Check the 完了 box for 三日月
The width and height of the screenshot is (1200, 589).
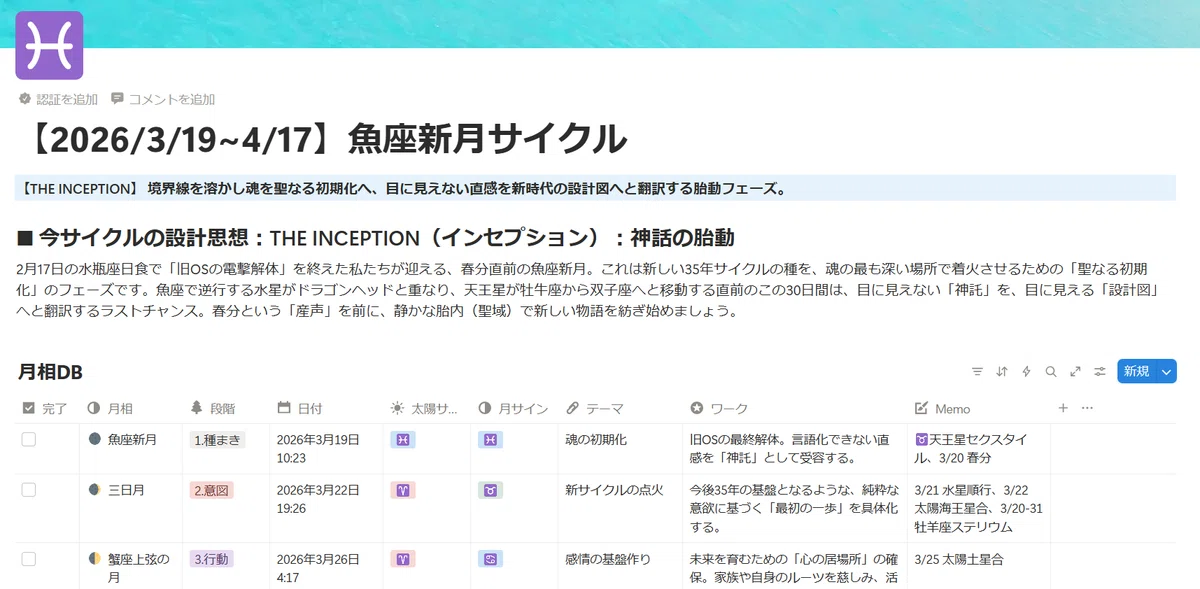29,489
